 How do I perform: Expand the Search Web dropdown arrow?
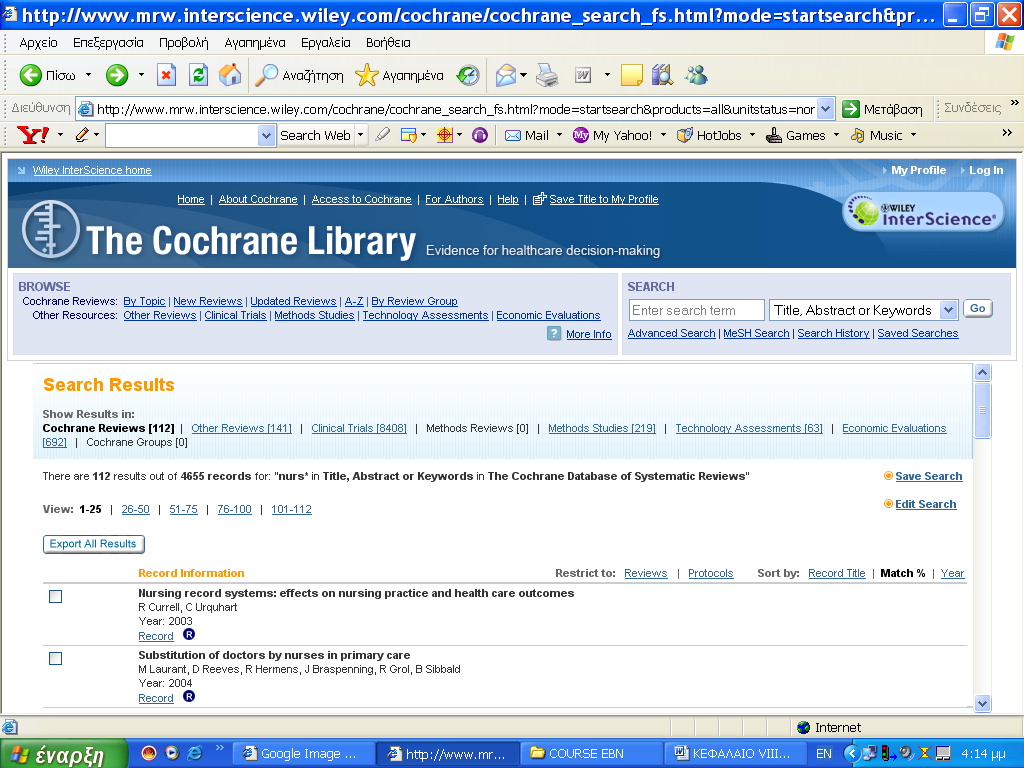[x=360, y=135]
